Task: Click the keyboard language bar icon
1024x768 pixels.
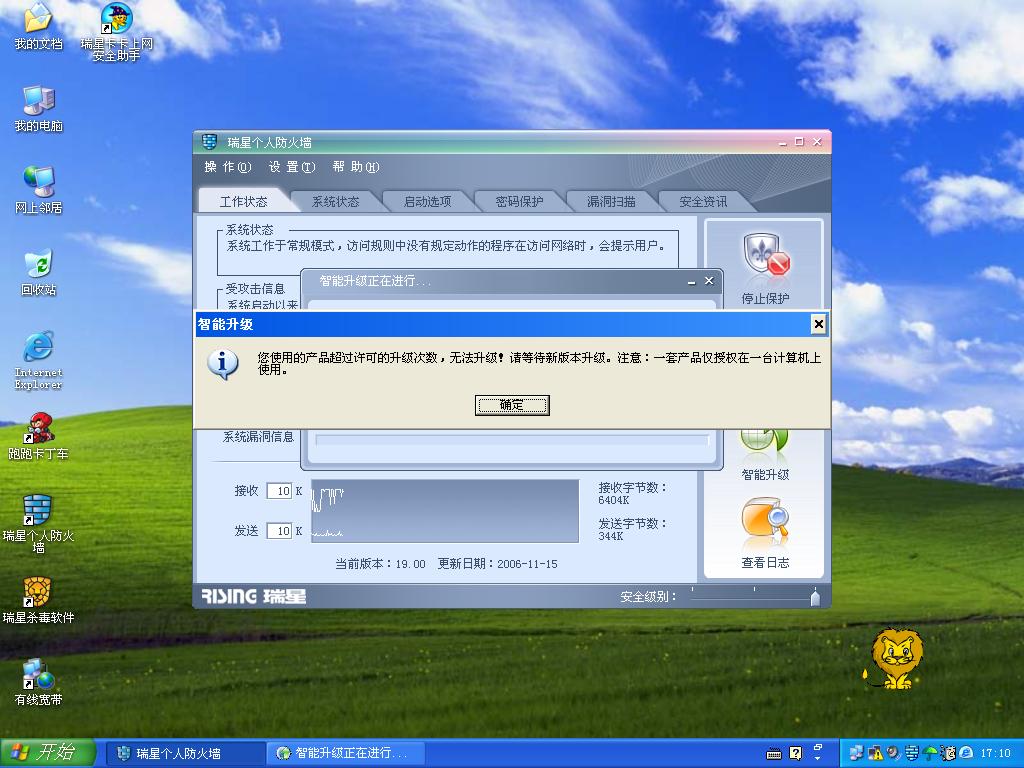Action: point(774,754)
